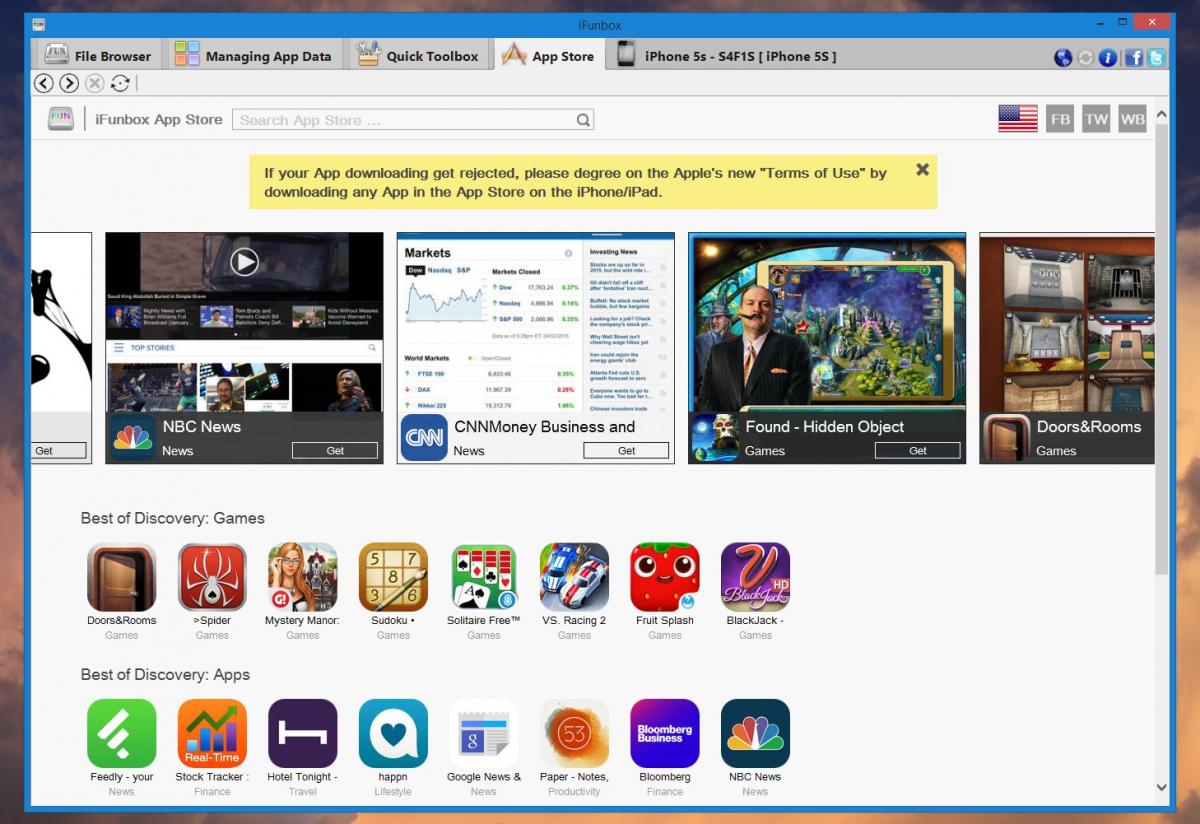This screenshot has width=1200, height=824.
Task: Open Found - Hidden Object banner image
Action: pyautogui.click(x=827, y=322)
